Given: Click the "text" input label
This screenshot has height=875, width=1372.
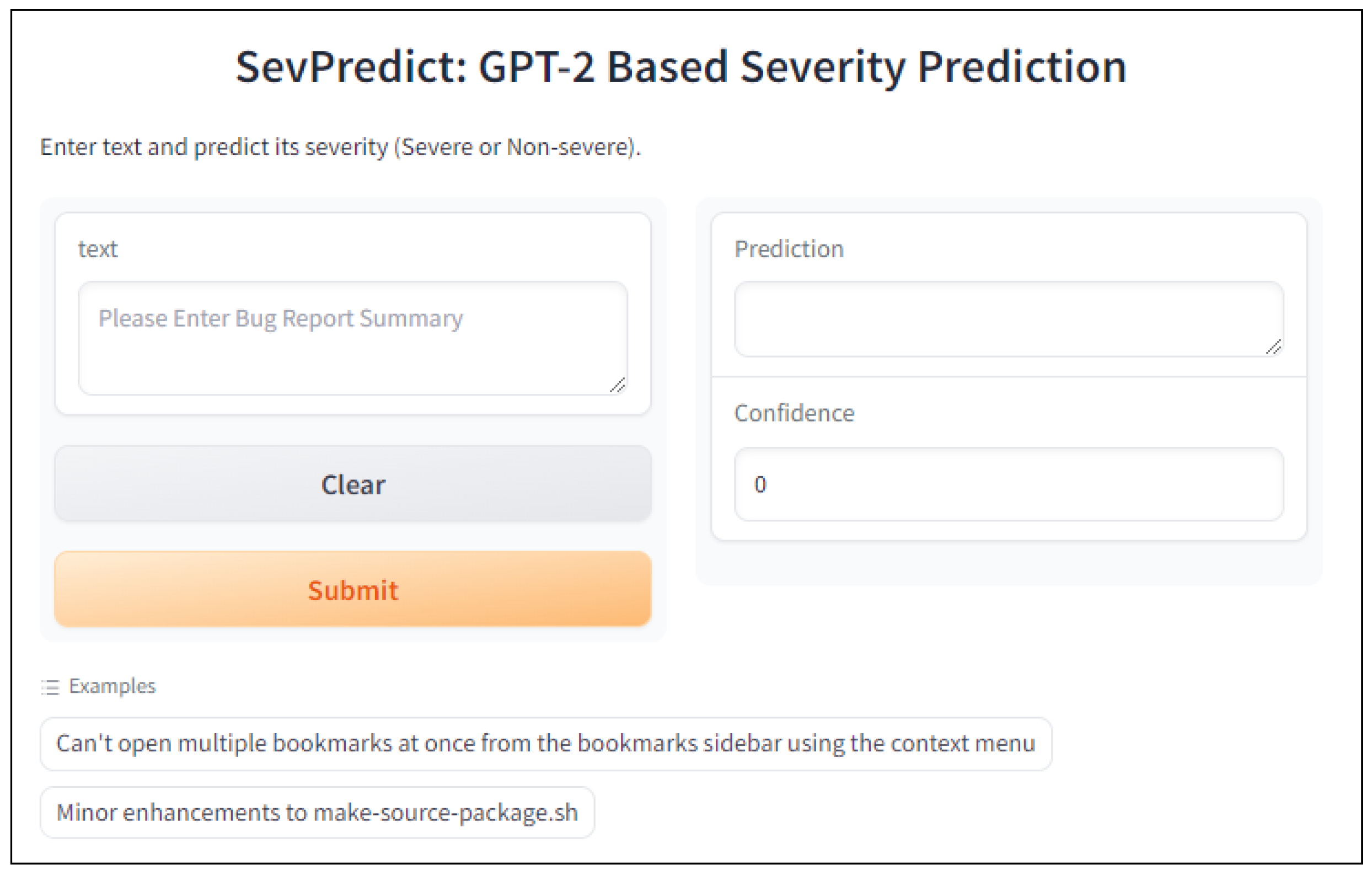Looking at the screenshot, I should (98, 249).
